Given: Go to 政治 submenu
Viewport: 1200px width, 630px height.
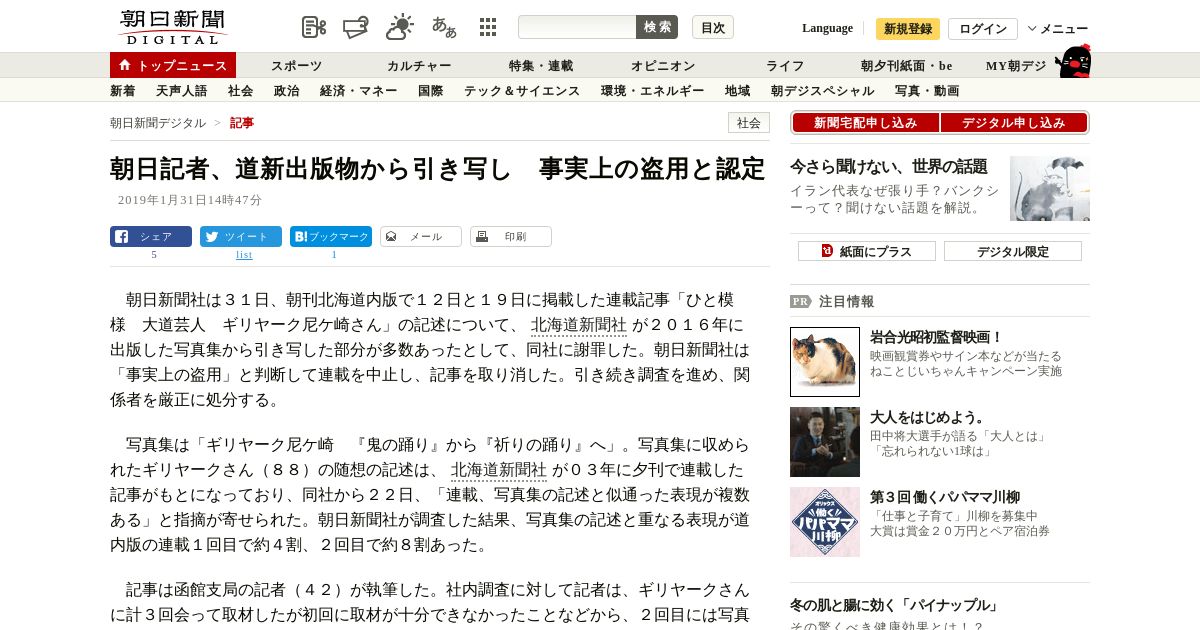Looking at the screenshot, I should (287, 91).
